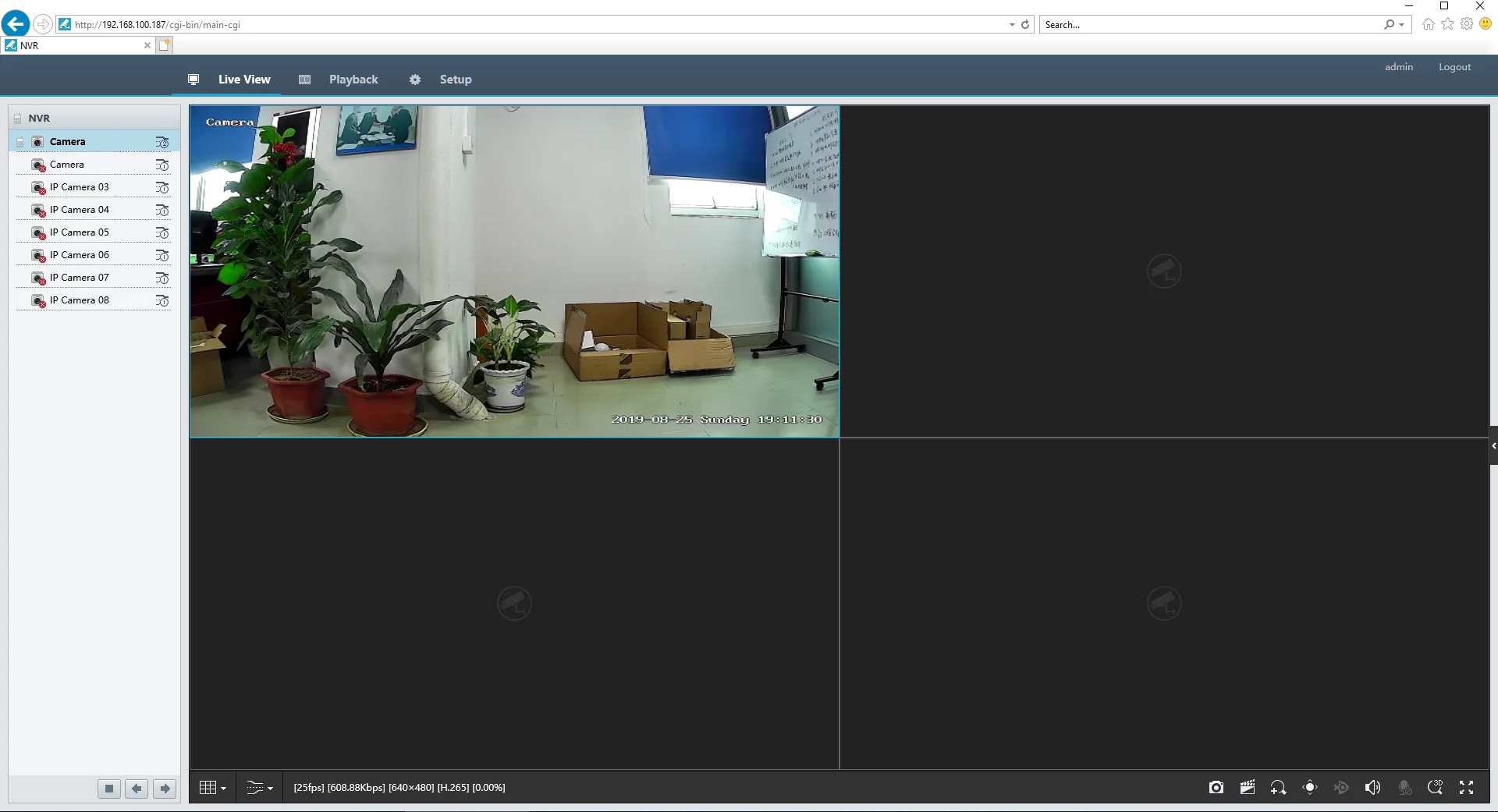Click the Setup gear icon
The width and height of the screenshot is (1498, 812).
click(415, 80)
